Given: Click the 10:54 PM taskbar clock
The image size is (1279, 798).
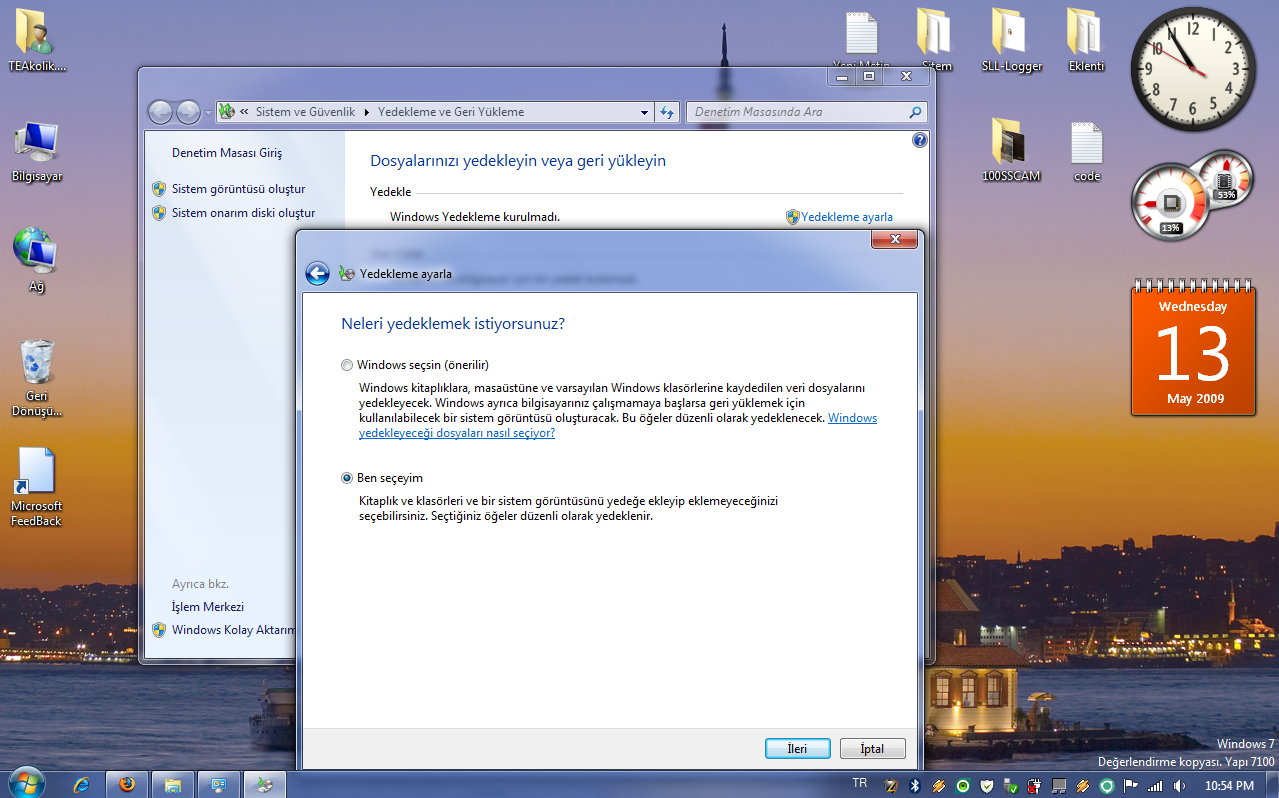Looking at the screenshot, I should pyautogui.click(x=1230, y=786).
